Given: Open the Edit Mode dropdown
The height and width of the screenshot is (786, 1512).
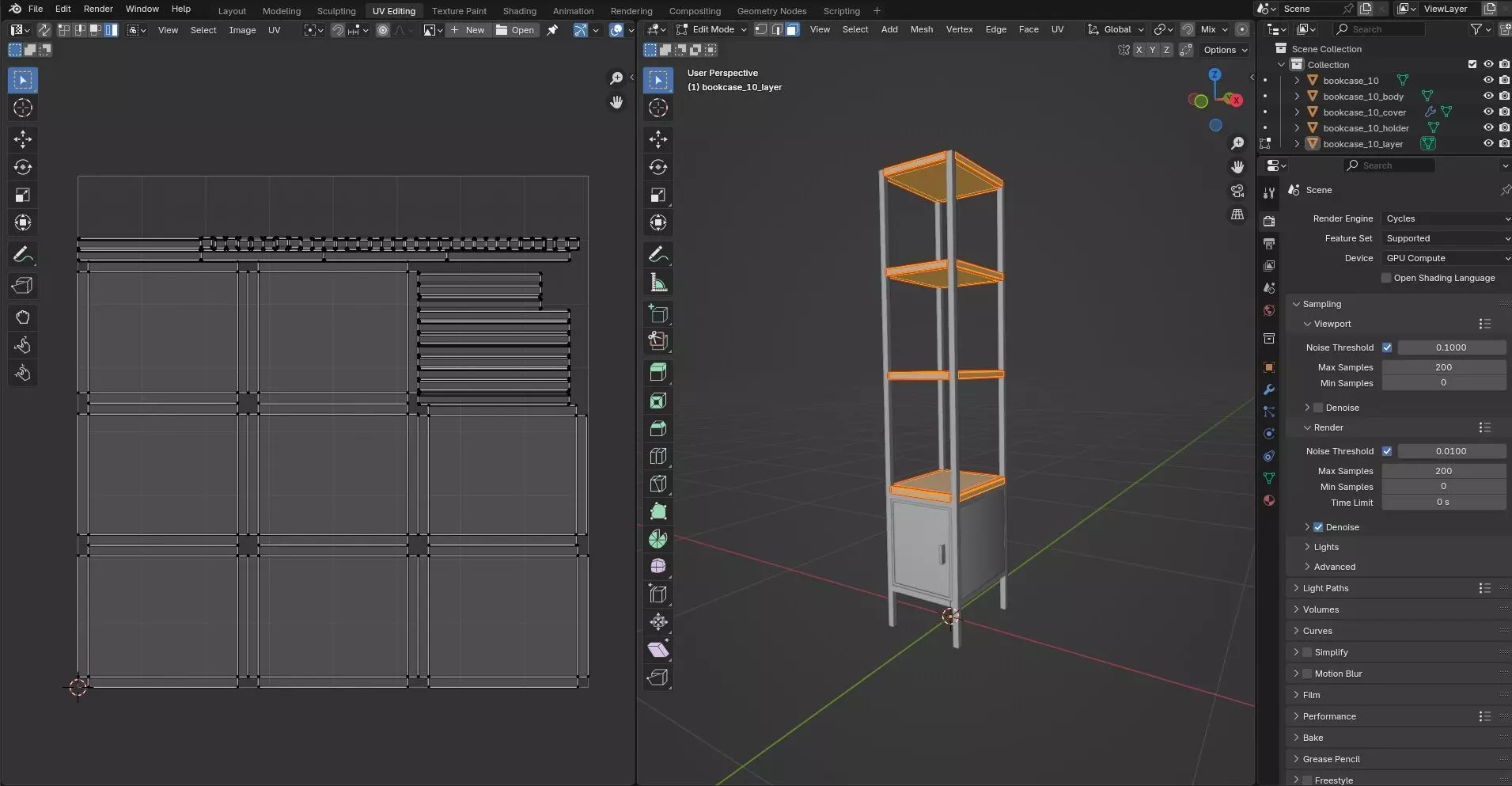Looking at the screenshot, I should click(x=711, y=29).
